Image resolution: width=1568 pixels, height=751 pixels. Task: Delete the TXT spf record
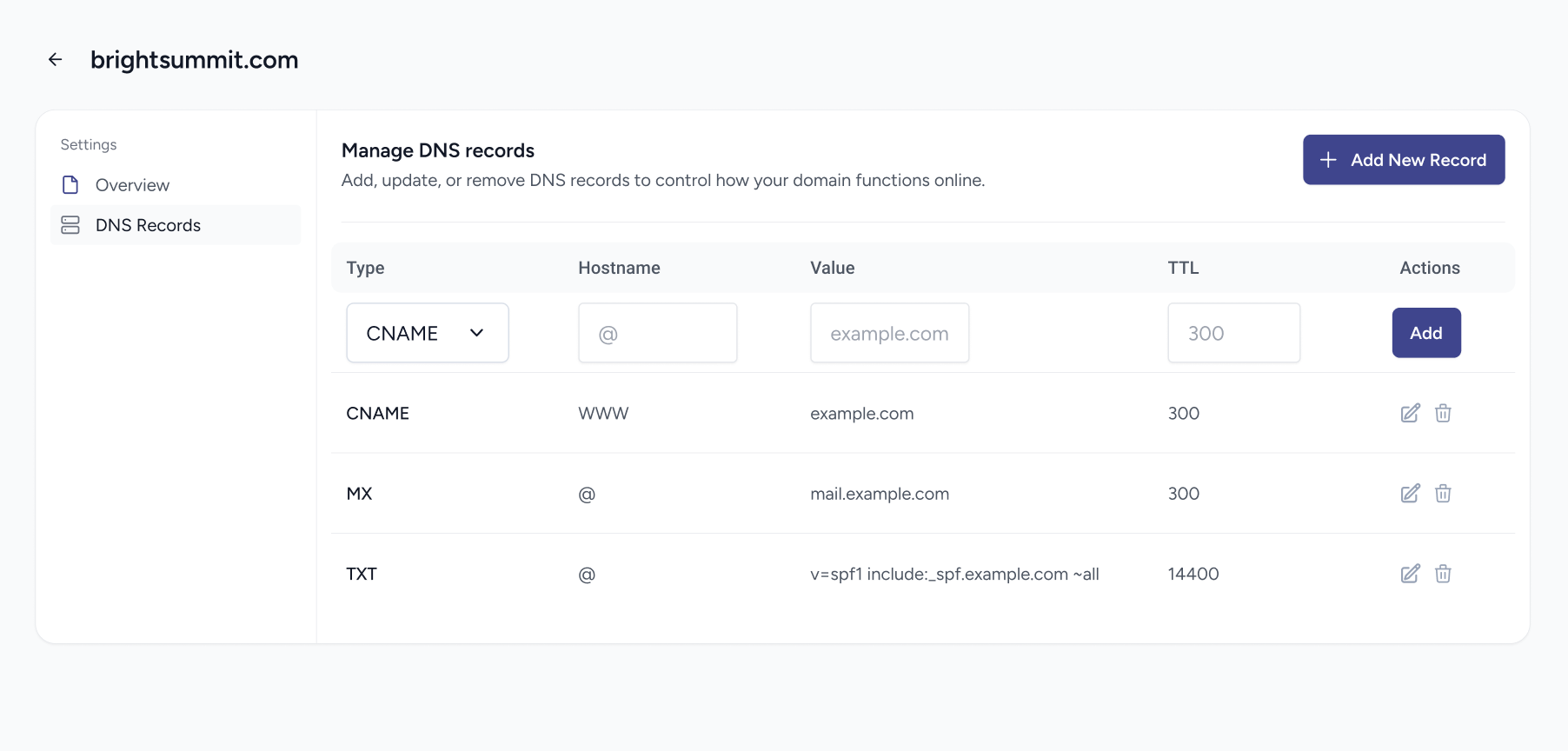pos(1443,574)
